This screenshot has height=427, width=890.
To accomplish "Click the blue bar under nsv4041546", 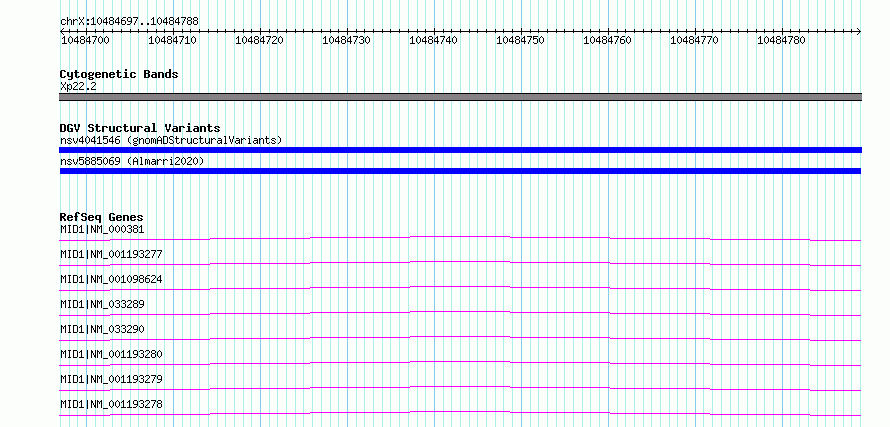I will click(460, 150).
